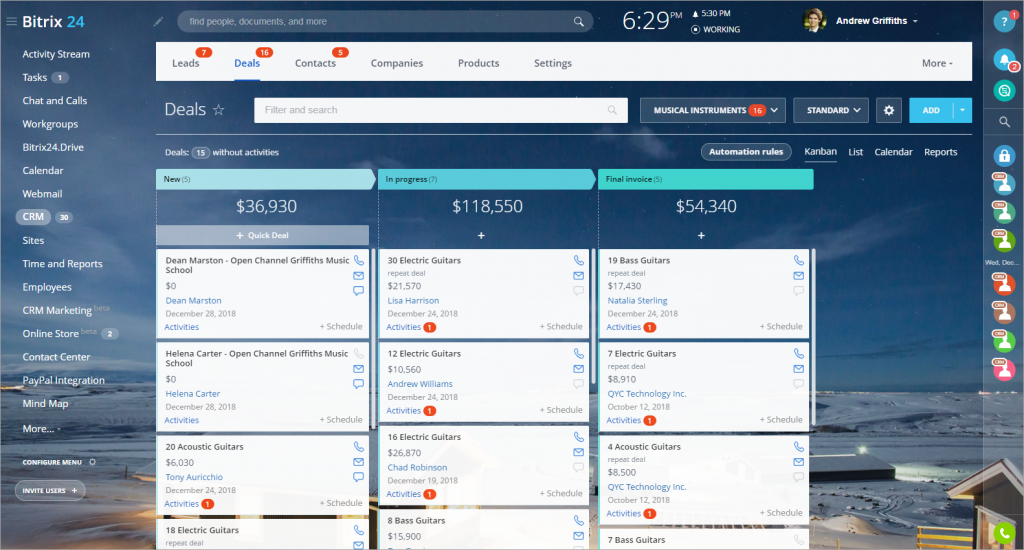Click the 15 deals without activities counter
1024x550 pixels.
200,152
